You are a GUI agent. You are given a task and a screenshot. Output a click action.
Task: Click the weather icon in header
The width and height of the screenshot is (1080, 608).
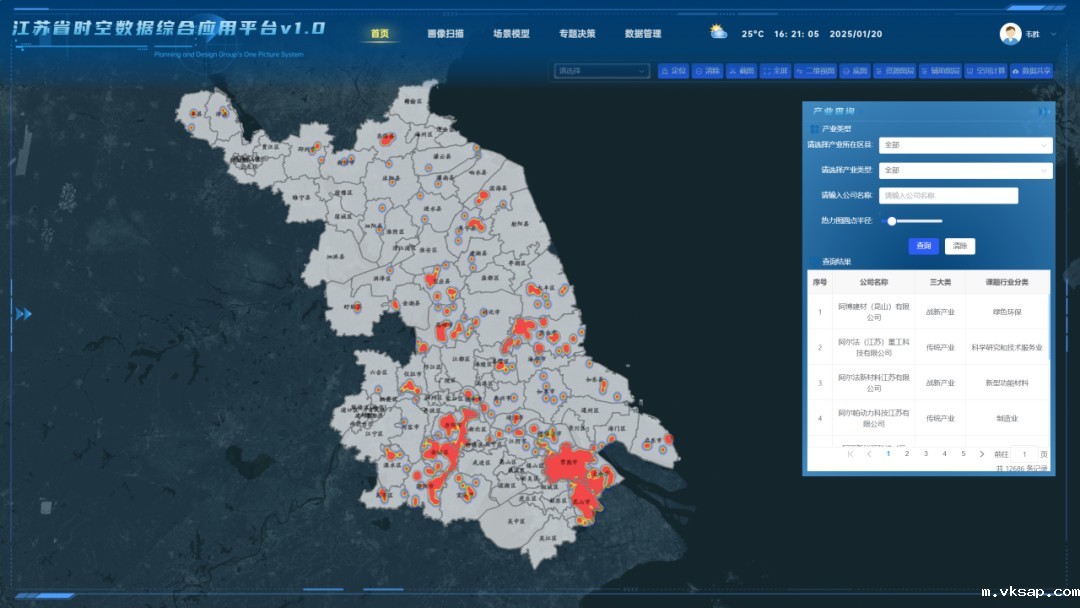[x=719, y=32]
